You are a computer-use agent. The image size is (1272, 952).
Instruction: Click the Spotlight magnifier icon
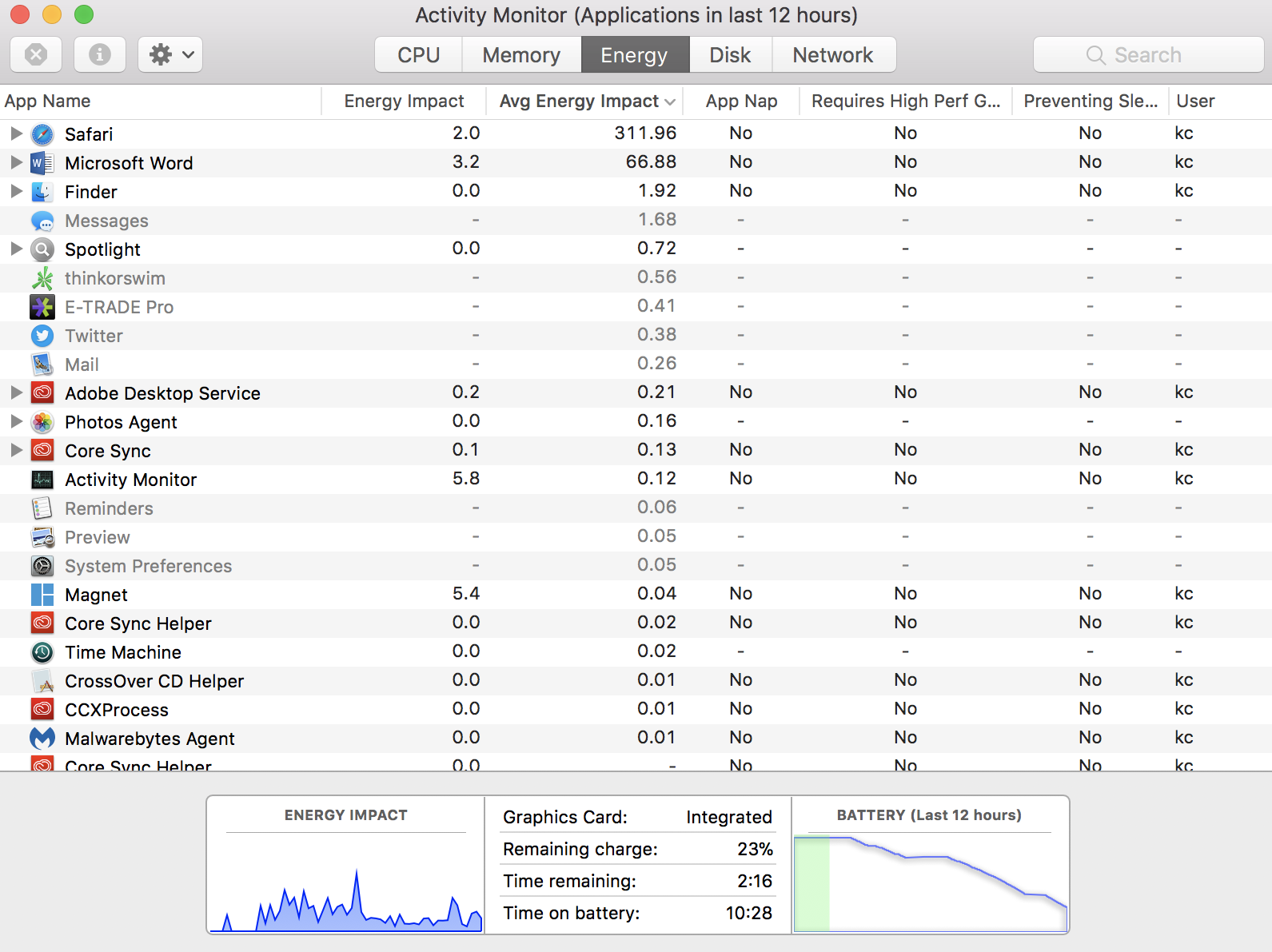(42, 249)
